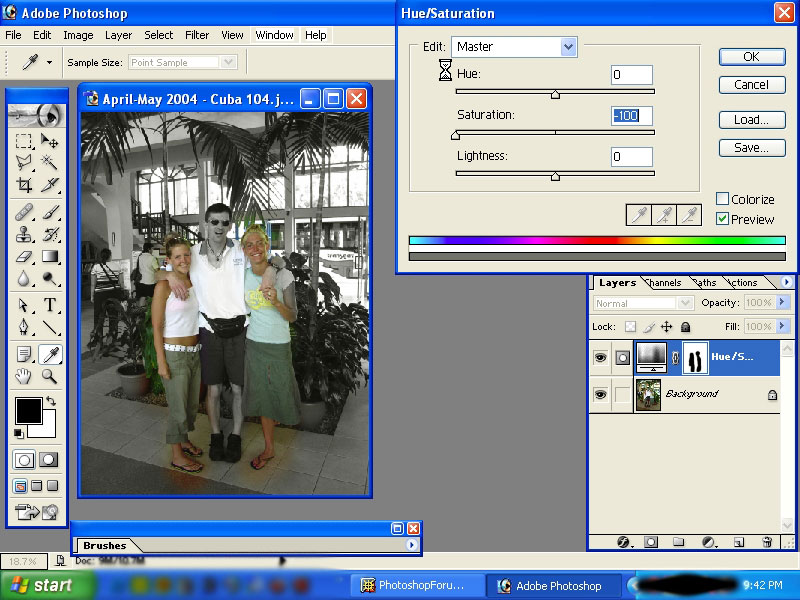Click the Lightness value input field
Viewport: 800px width, 600px height.
[x=632, y=157]
